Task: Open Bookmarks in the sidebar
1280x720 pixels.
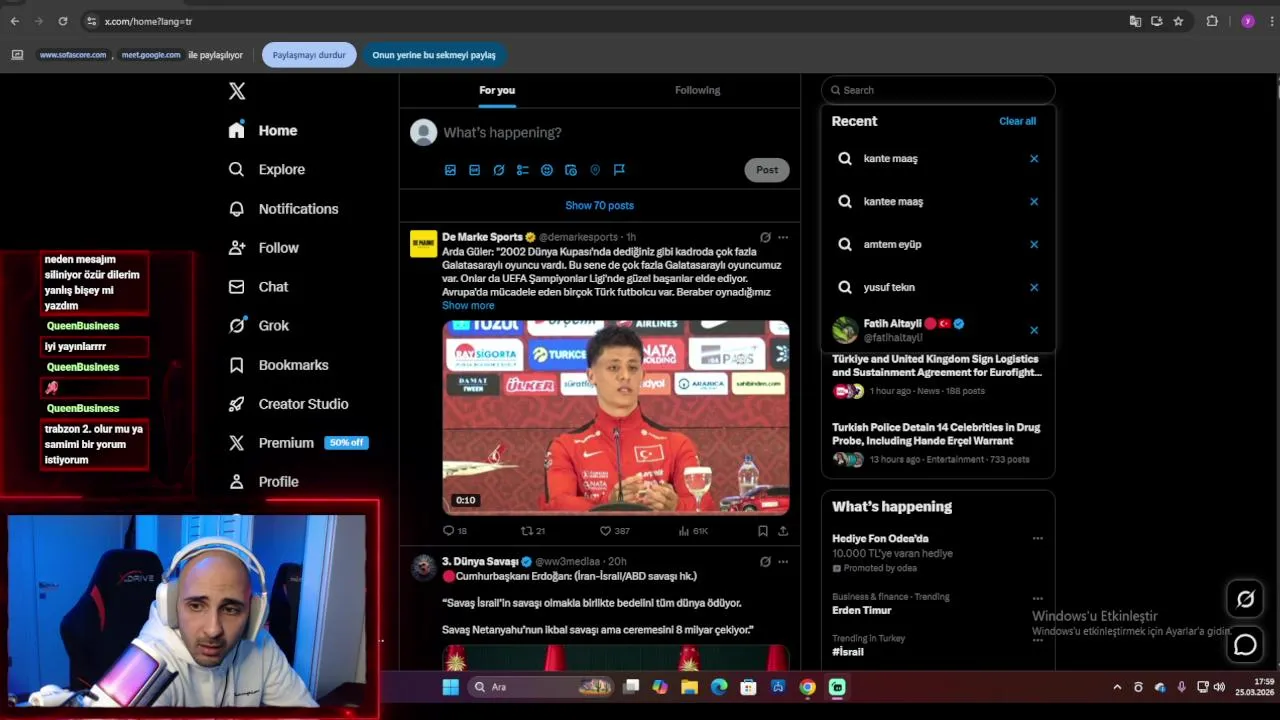Action: pyautogui.click(x=278, y=365)
